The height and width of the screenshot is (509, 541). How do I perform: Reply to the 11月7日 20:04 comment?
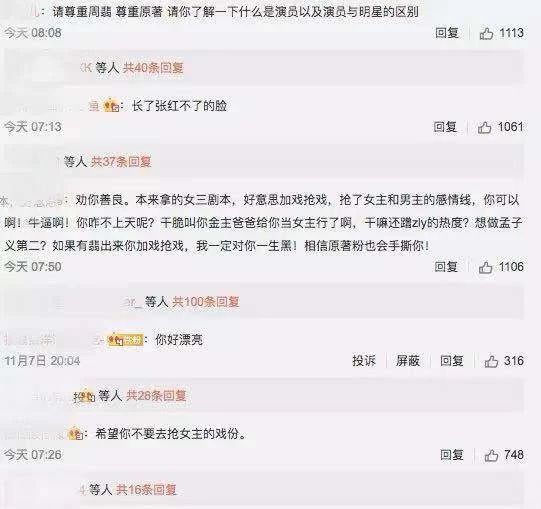452,361
